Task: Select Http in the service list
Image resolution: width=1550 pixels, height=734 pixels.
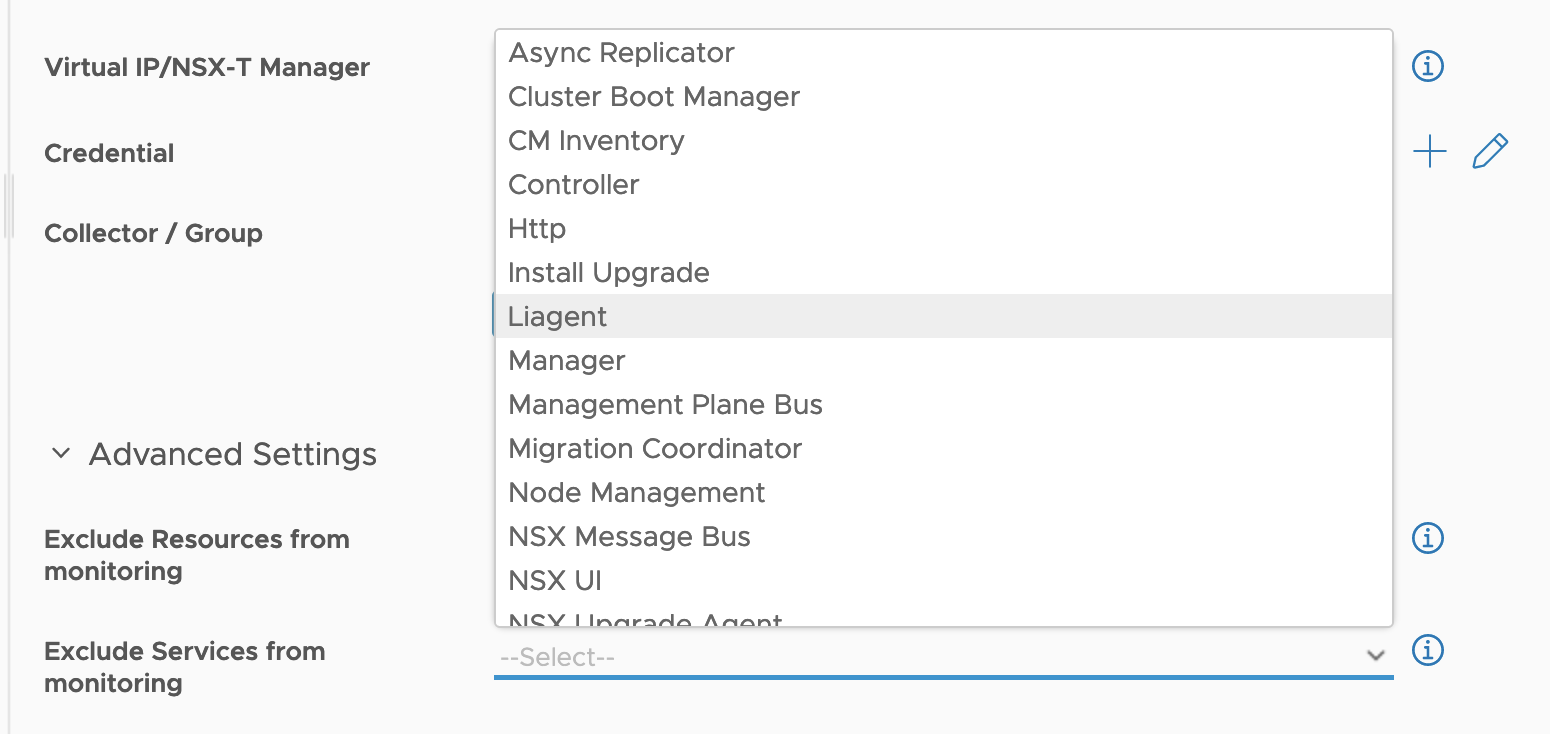Action: 943,228
